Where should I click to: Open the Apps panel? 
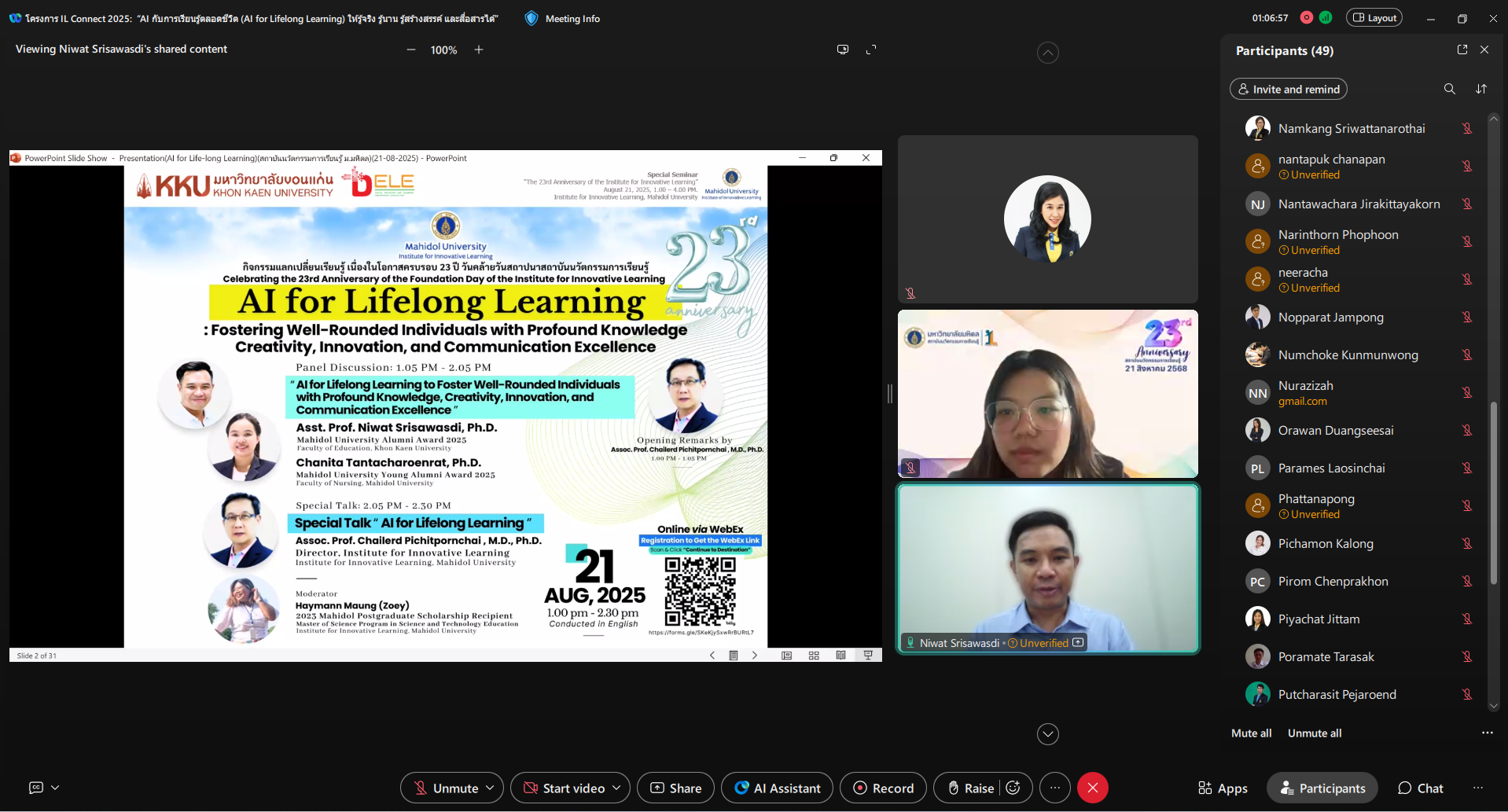pyautogui.click(x=1223, y=788)
